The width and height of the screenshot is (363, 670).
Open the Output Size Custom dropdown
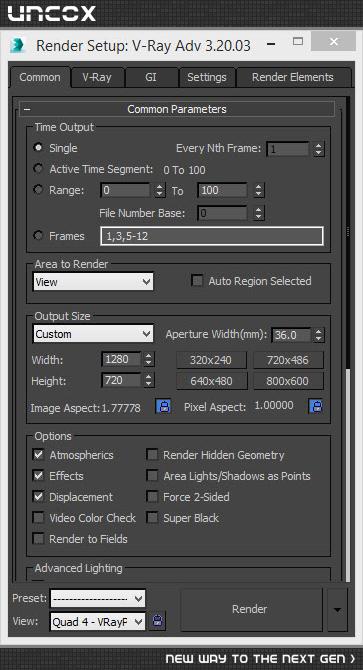coord(93,334)
